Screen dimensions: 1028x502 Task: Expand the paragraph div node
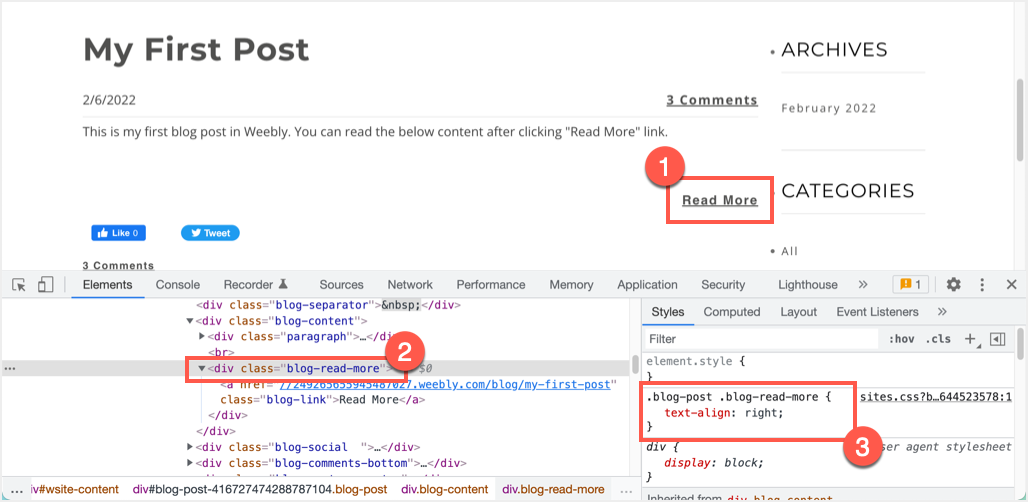click(x=201, y=337)
